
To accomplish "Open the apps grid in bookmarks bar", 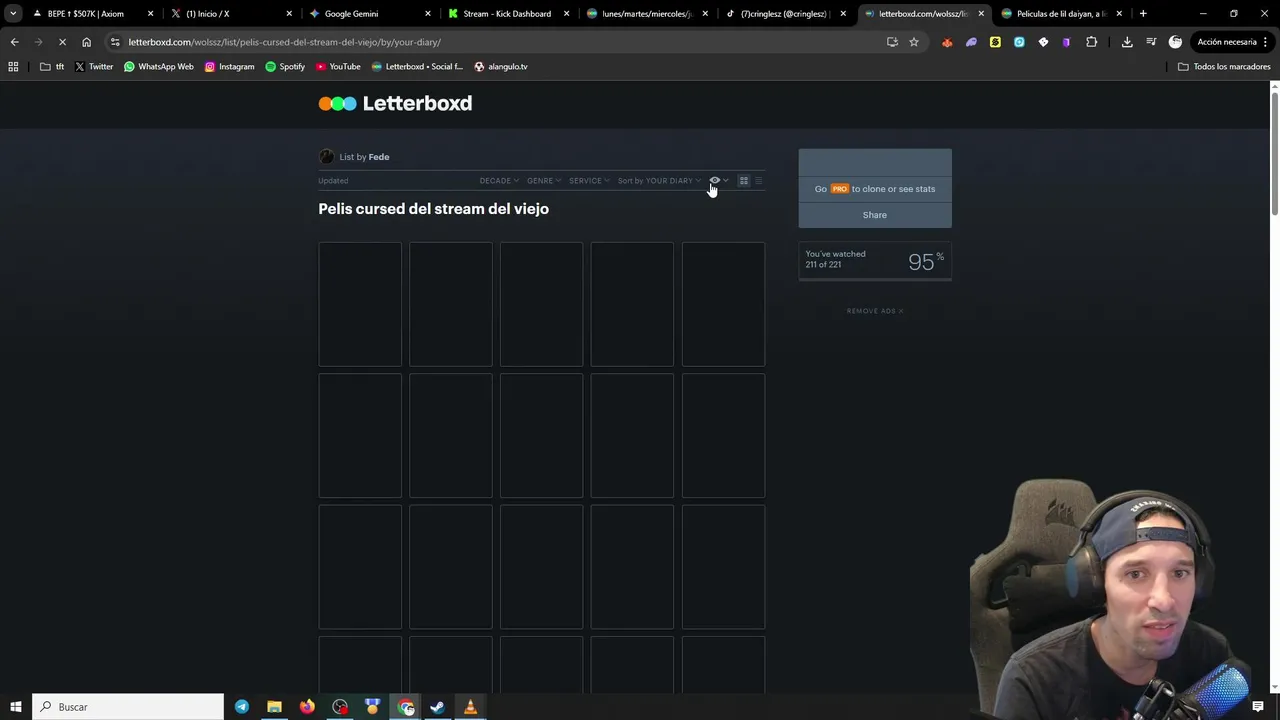I will click(13, 67).
